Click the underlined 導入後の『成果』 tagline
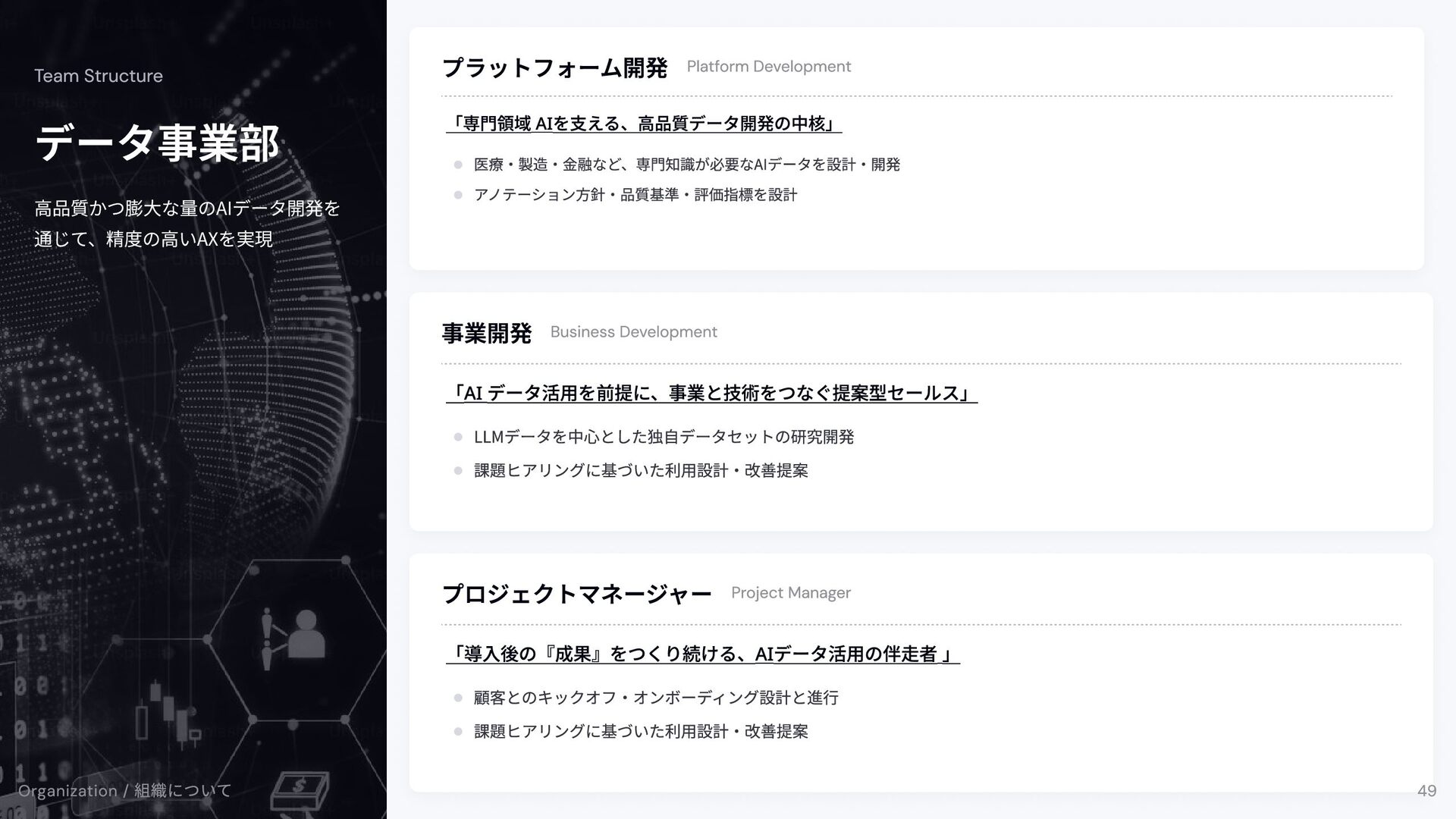The width and height of the screenshot is (1456, 819). (x=703, y=654)
